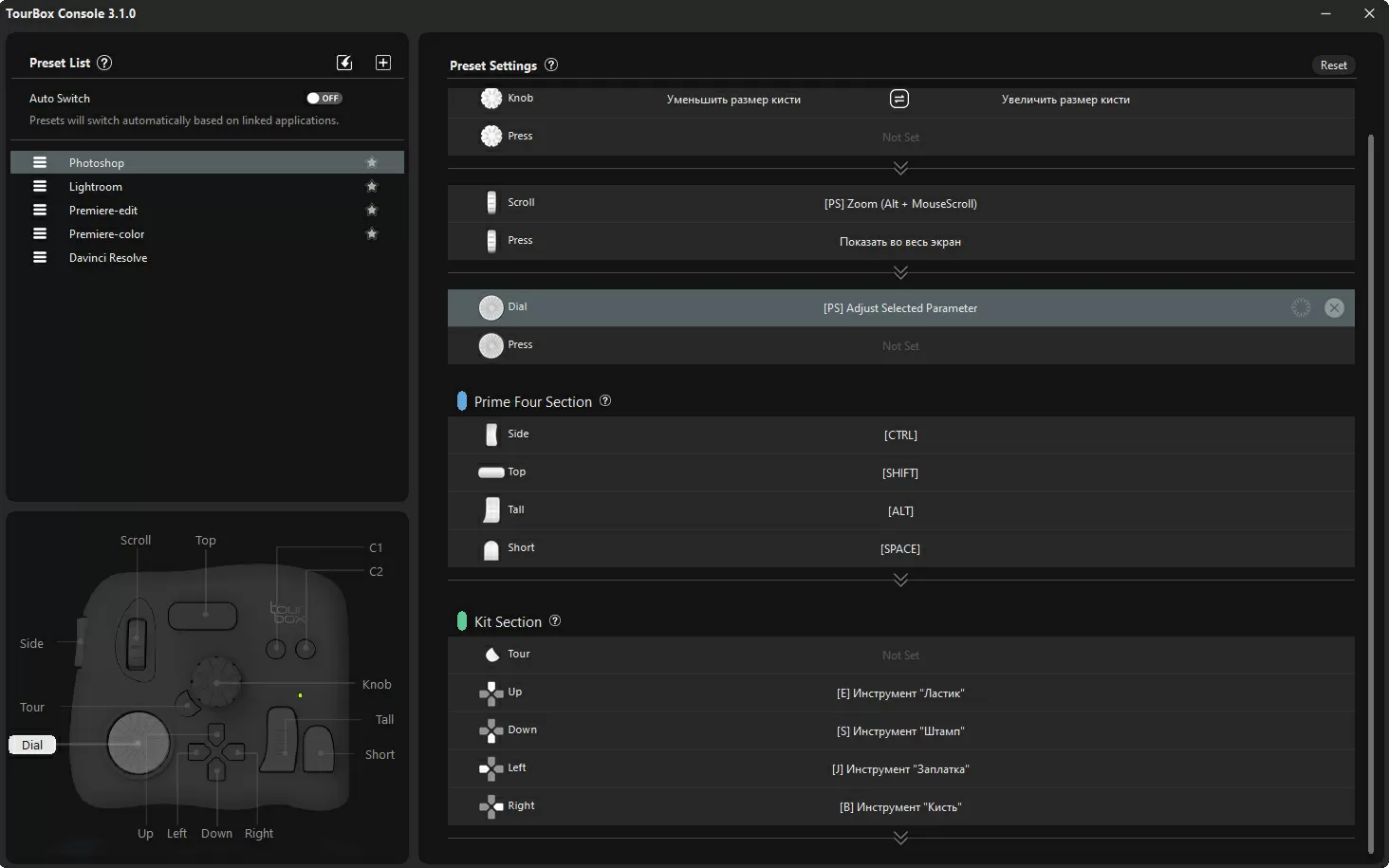Open Preset List help icon

104,63
